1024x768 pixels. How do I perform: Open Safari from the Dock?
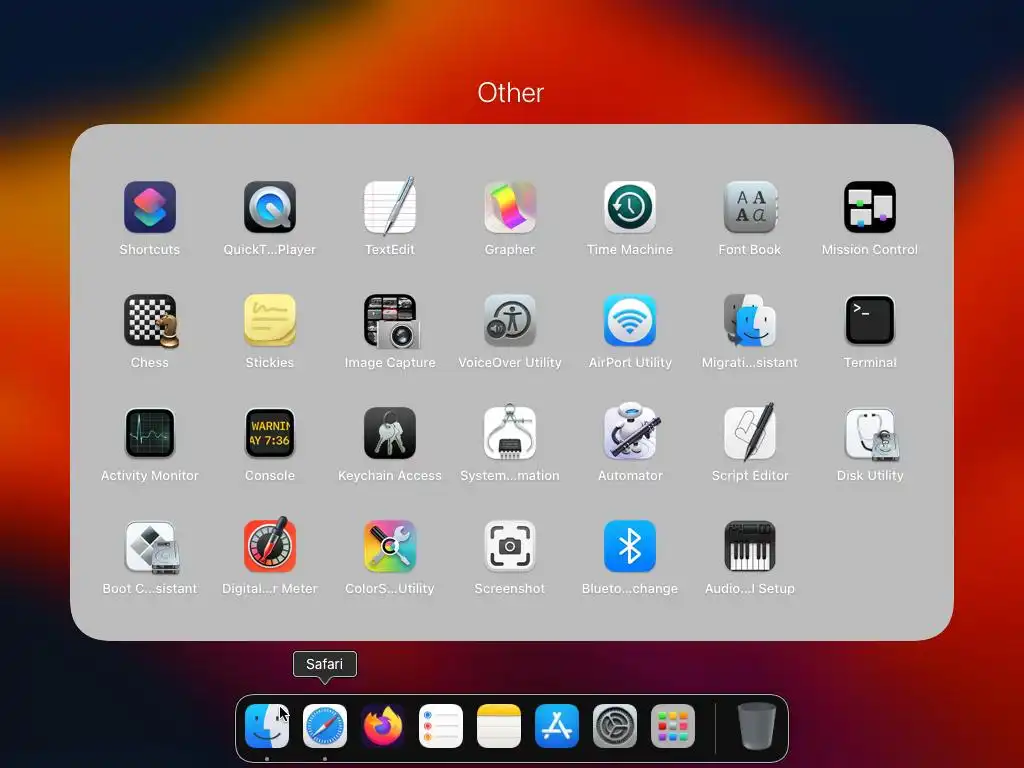coord(325,726)
